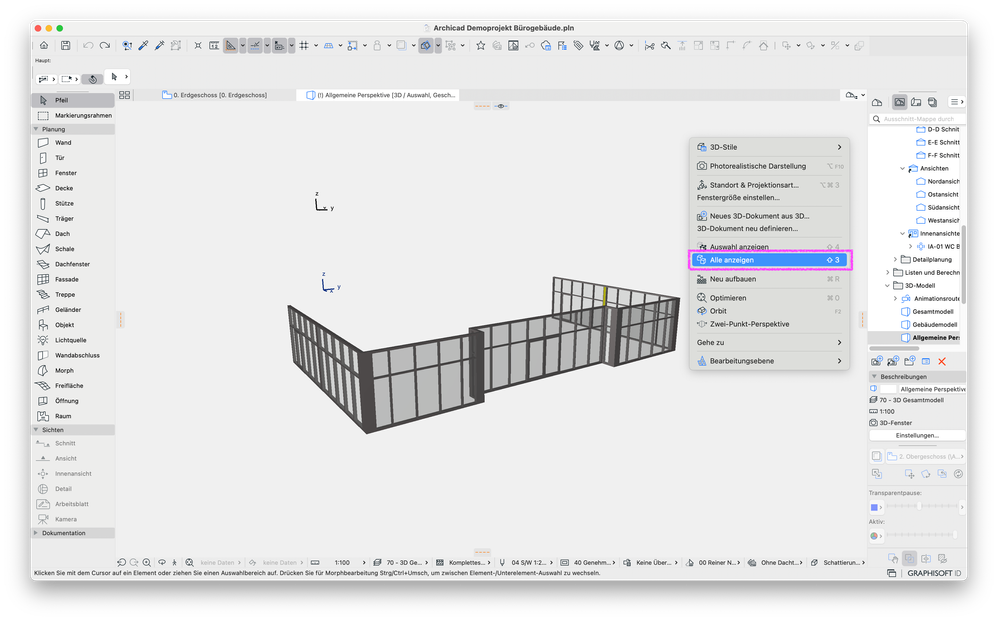Choose the Fassade curtain wall tool
The height and width of the screenshot is (621, 998).
66,280
